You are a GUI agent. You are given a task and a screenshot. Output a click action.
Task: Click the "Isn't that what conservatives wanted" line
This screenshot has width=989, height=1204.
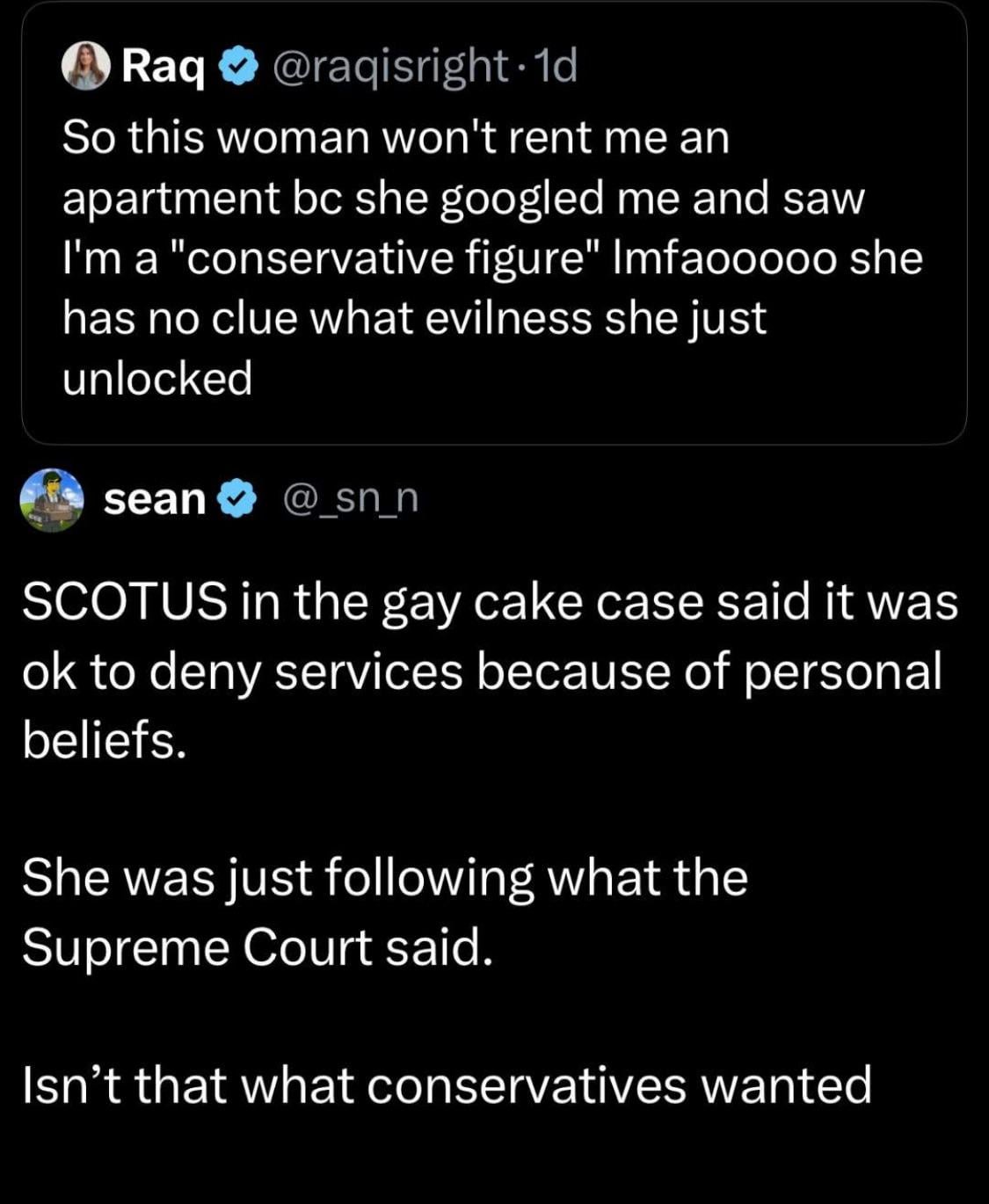pyautogui.click(x=446, y=1084)
